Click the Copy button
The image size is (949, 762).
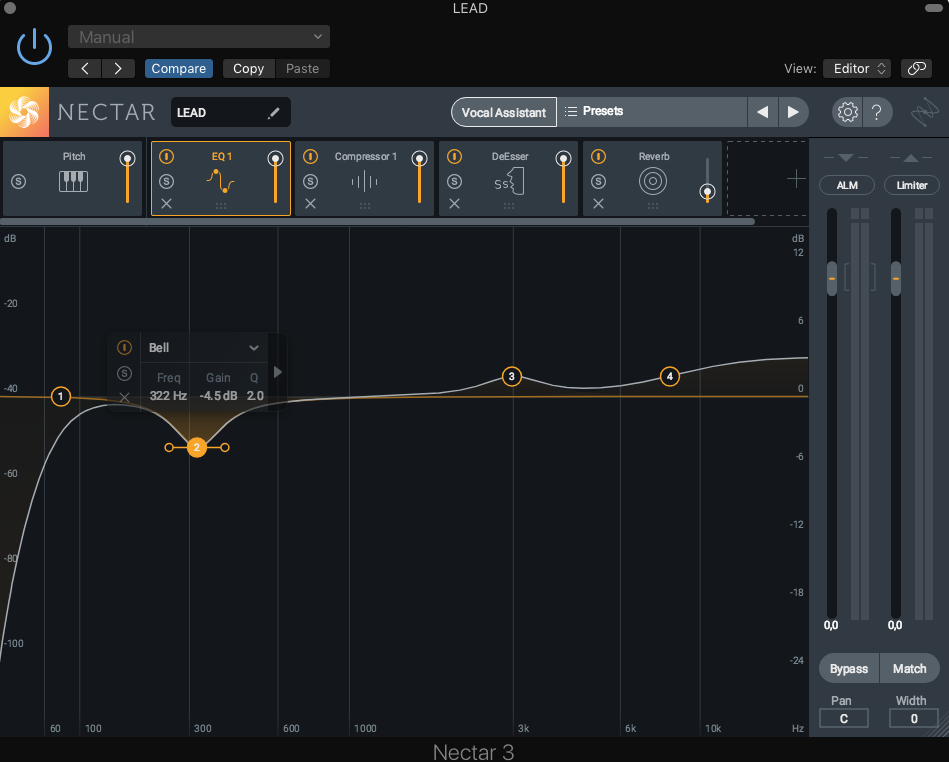coord(249,68)
